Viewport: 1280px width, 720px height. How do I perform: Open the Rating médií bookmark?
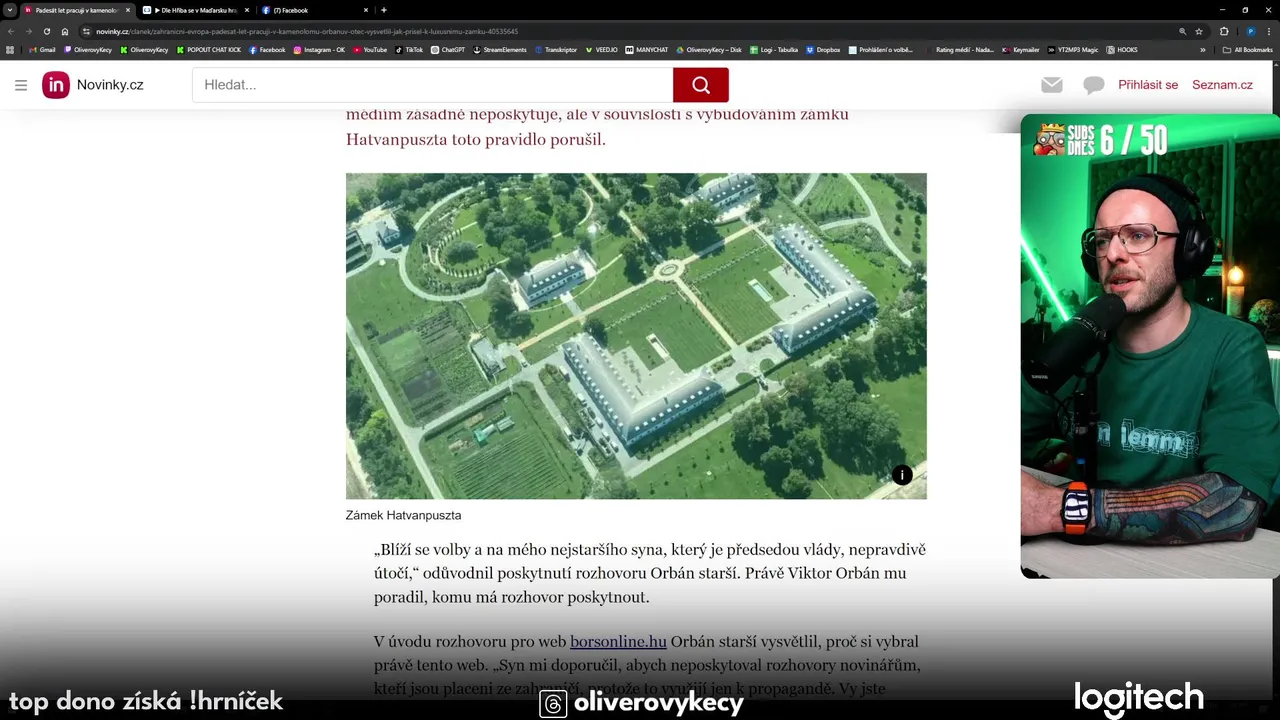pyautogui.click(x=959, y=49)
